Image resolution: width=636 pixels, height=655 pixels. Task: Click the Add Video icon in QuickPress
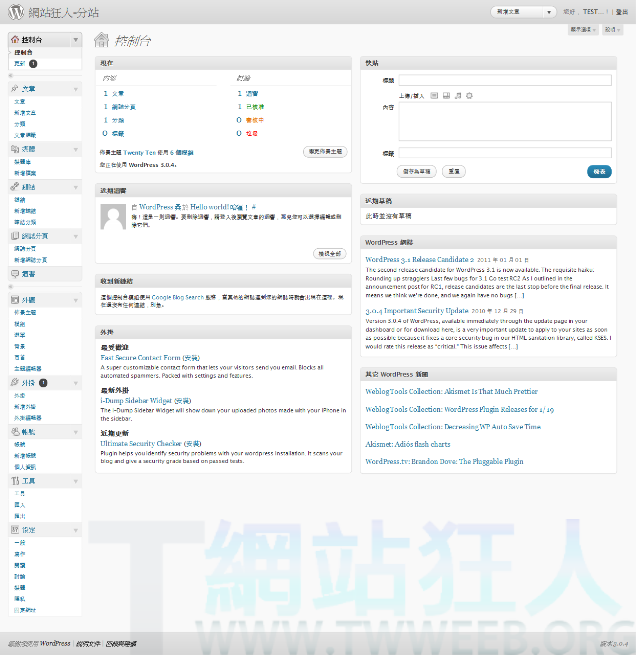[x=446, y=96]
